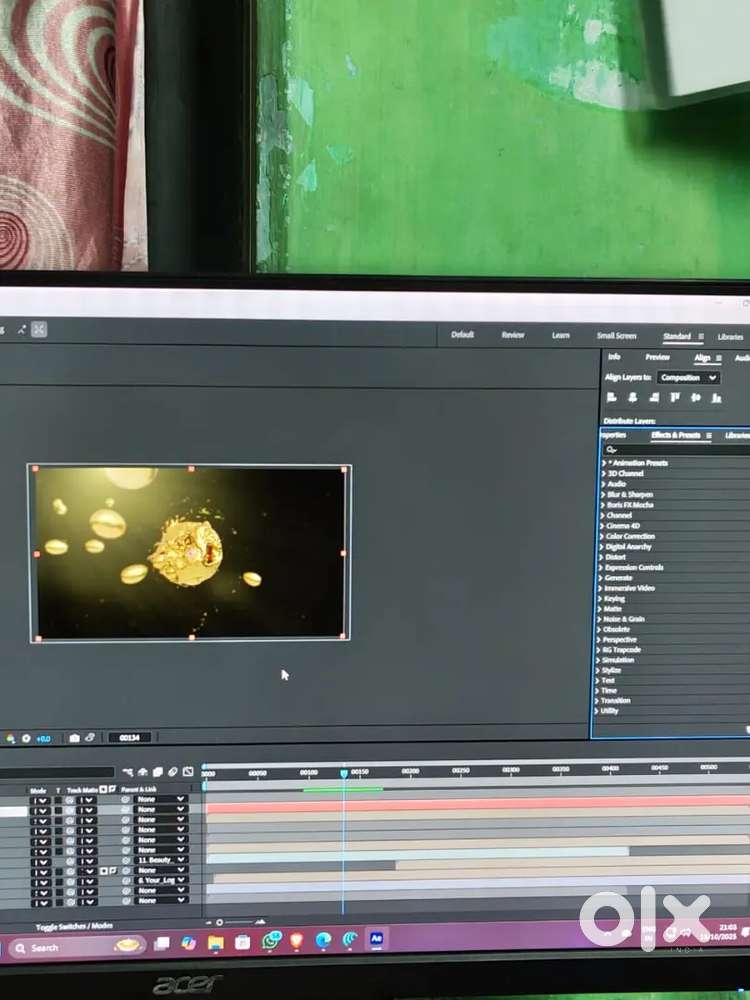The width and height of the screenshot is (750, 1000).
Task: Toggle the preserve transparency box on first layer
Action: 57,800
